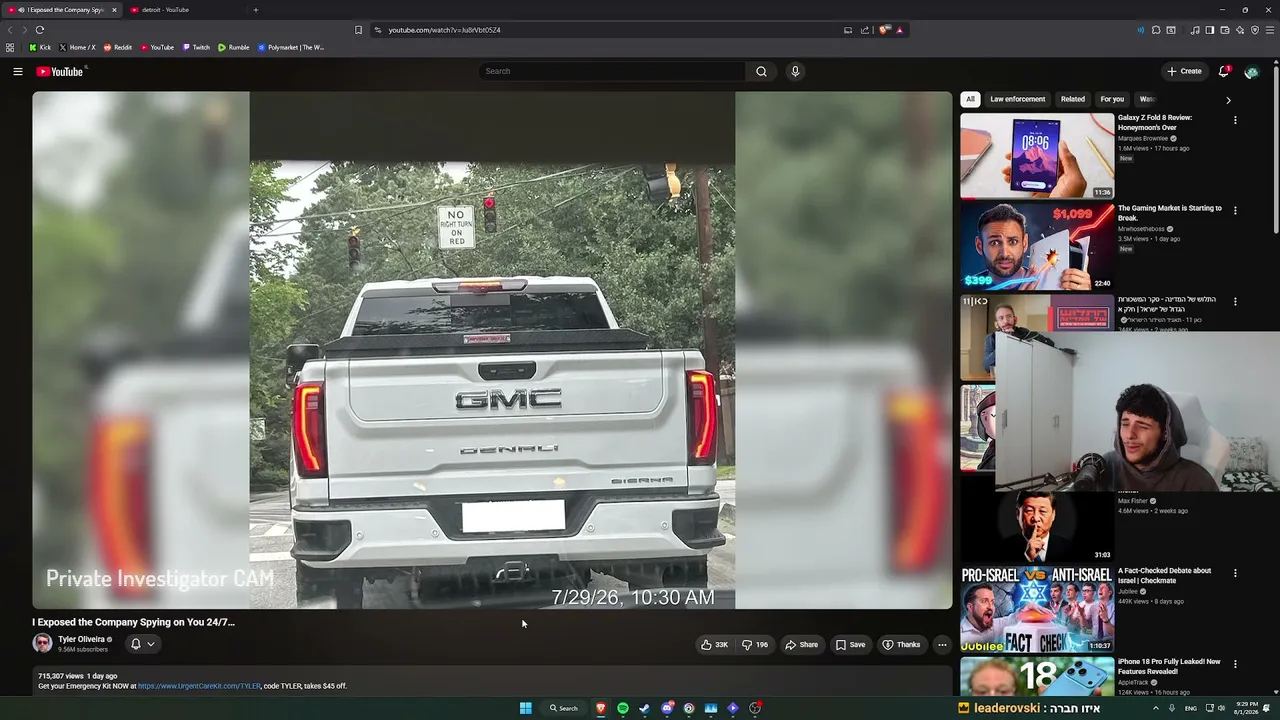Open Steam from the taskbar
Screen dimensions: 1280x720
click(645, 708)
